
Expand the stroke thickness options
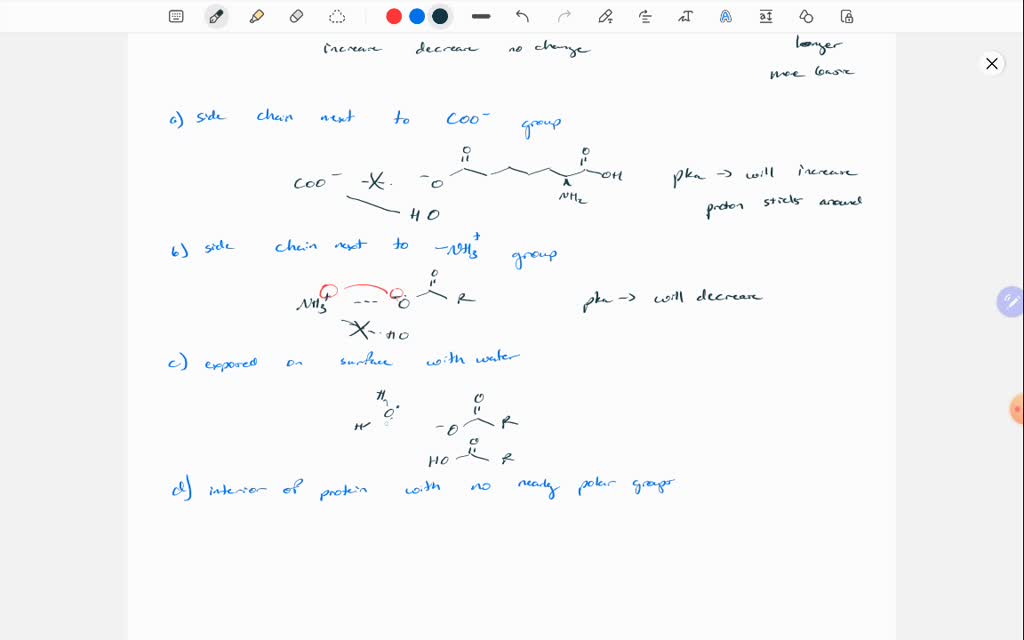click(x=481, y=16)
